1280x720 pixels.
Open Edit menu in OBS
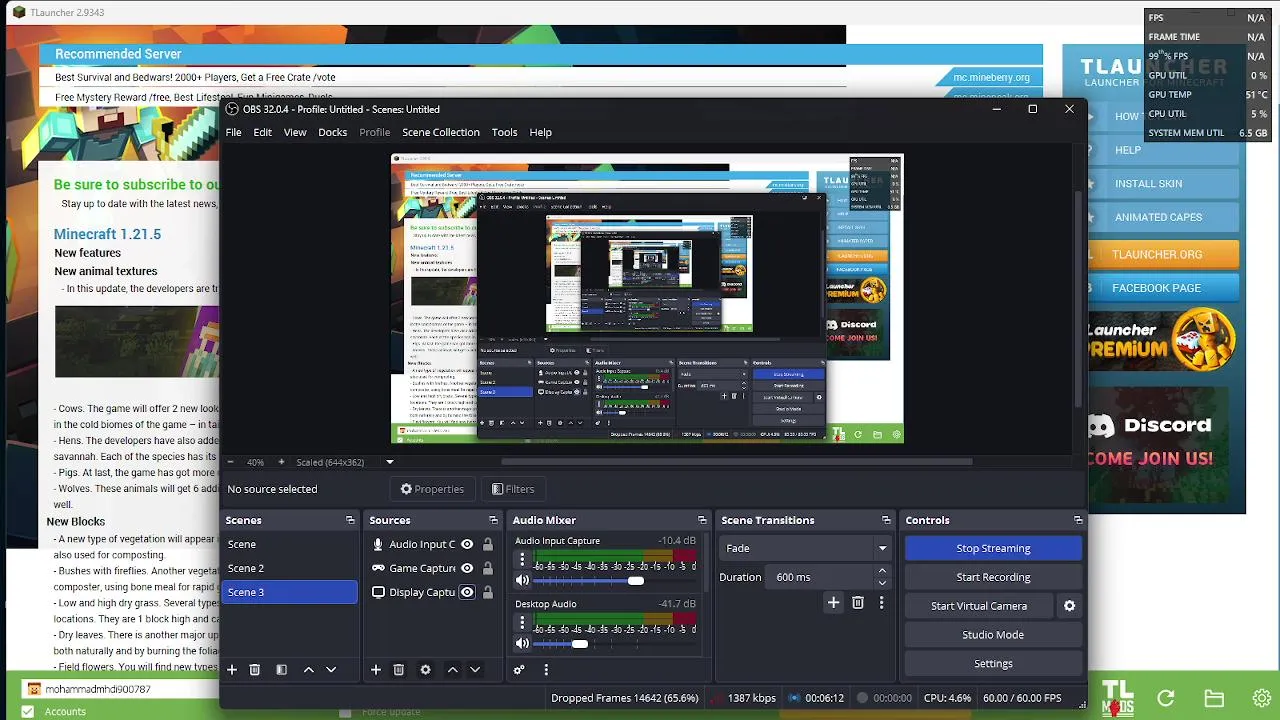(262, 132)
